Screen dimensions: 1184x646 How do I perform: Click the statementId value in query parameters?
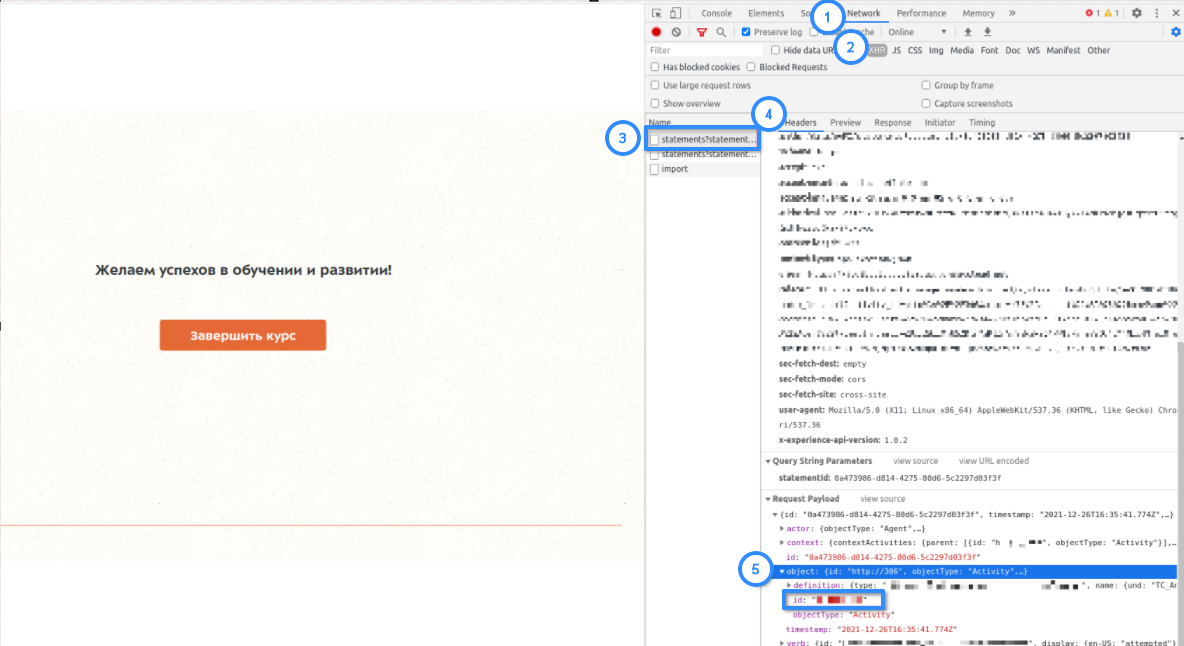(917, 478)
